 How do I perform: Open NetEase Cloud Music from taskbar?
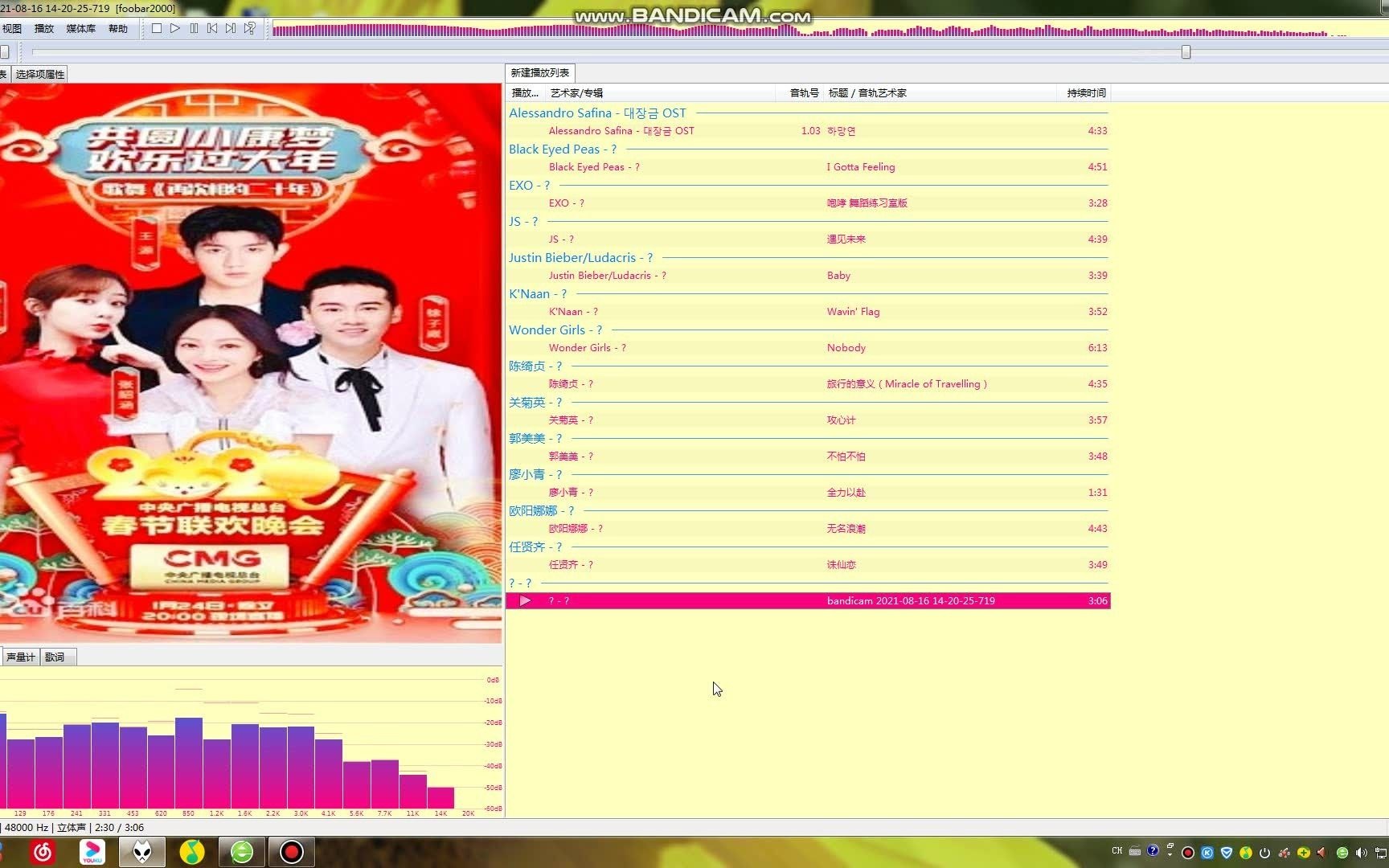(43, 852)
